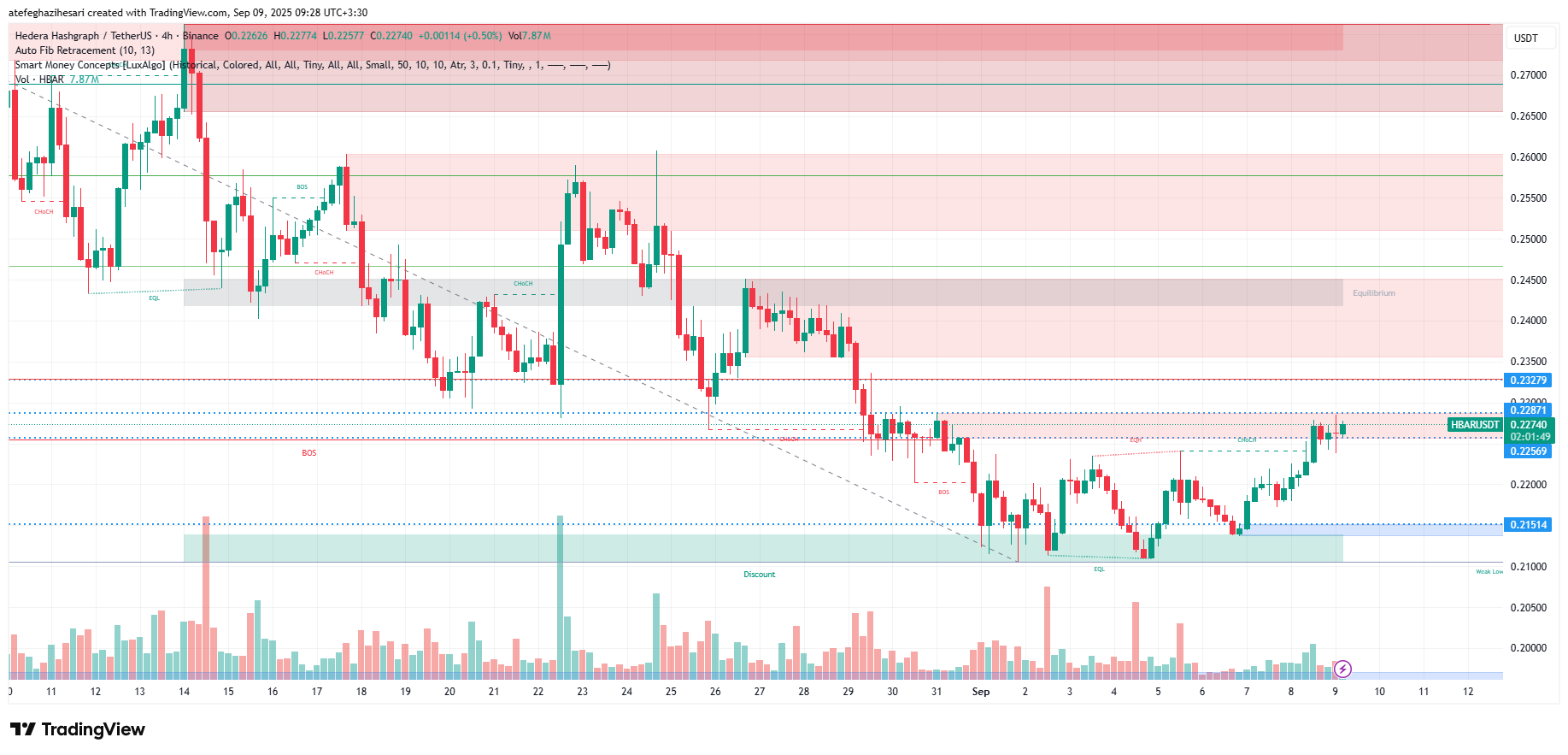Click the Vol · HBAR volume legend
The height and width of the screenshot is (755, 1568).
point(39,80)
